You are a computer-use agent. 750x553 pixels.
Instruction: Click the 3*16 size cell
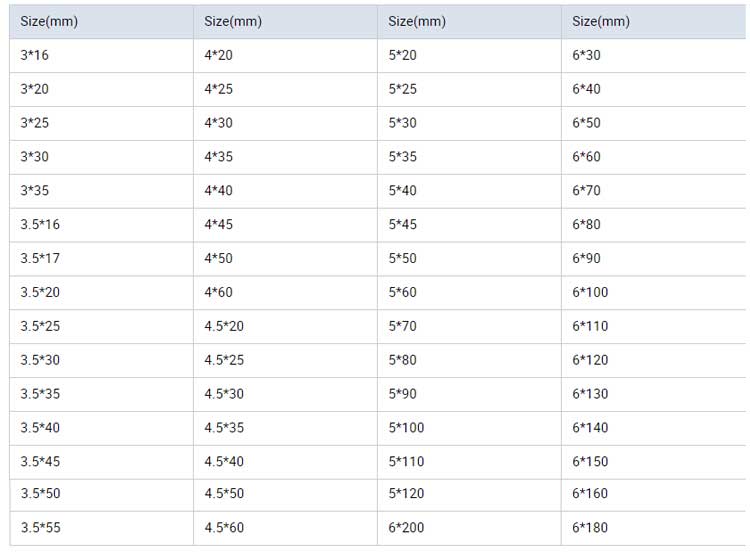point(34,55)
